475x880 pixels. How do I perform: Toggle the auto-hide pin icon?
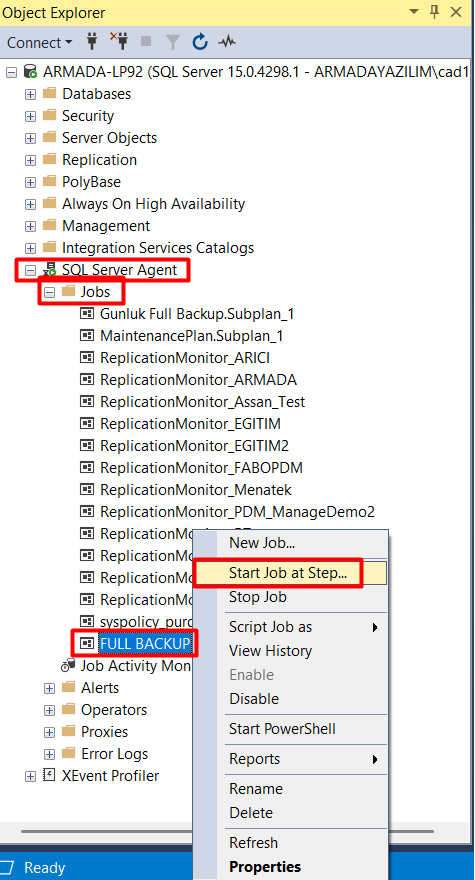click(x=435, y=12)
